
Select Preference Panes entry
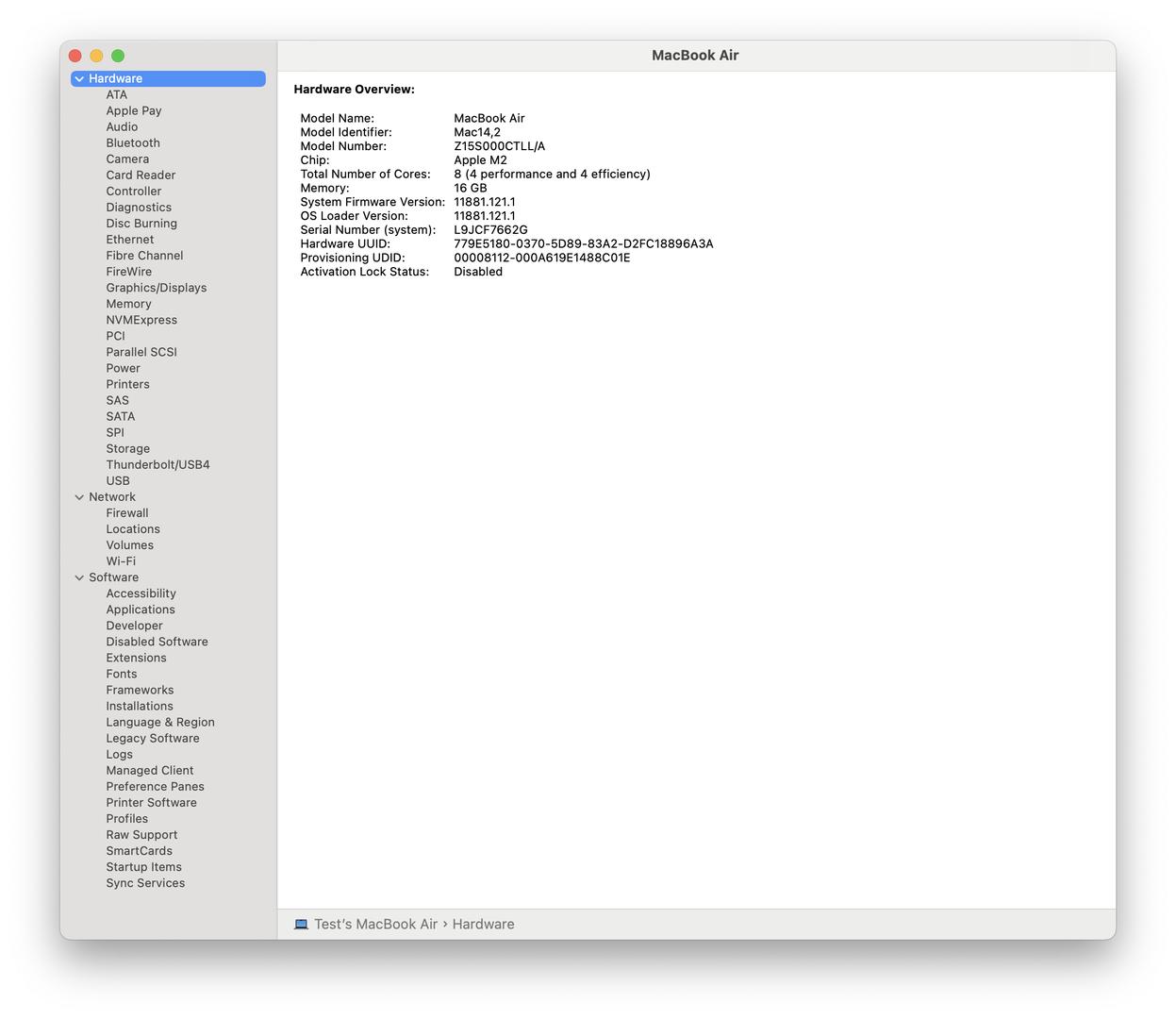click(x=155, y=787)
